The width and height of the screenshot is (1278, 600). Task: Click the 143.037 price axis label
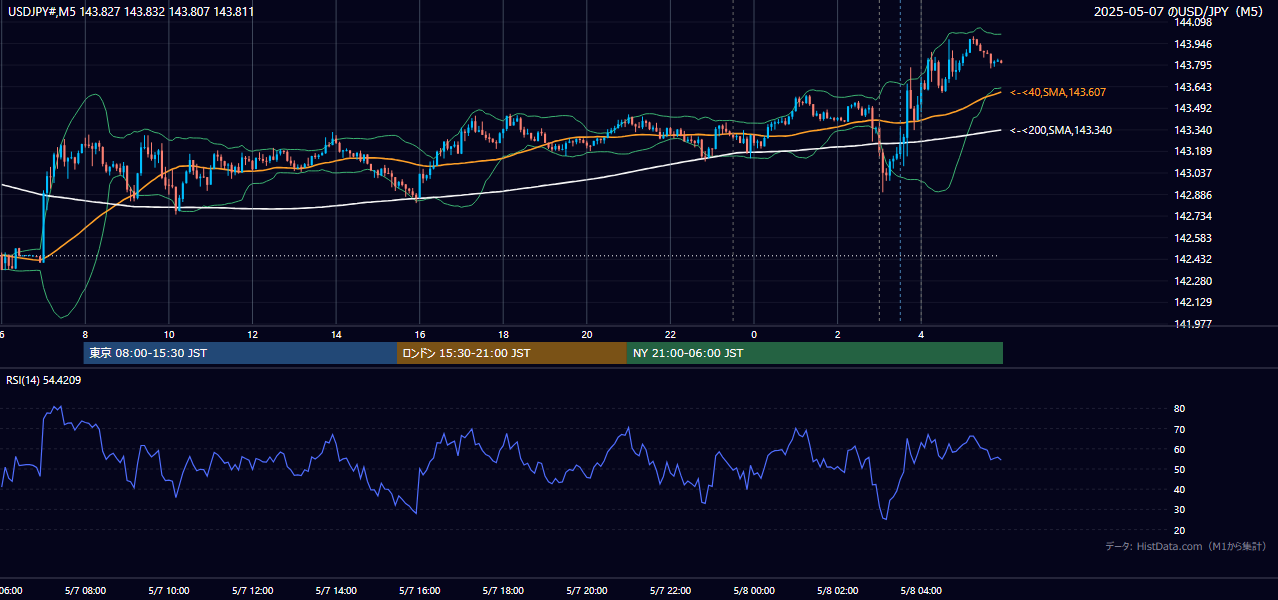1193,173
